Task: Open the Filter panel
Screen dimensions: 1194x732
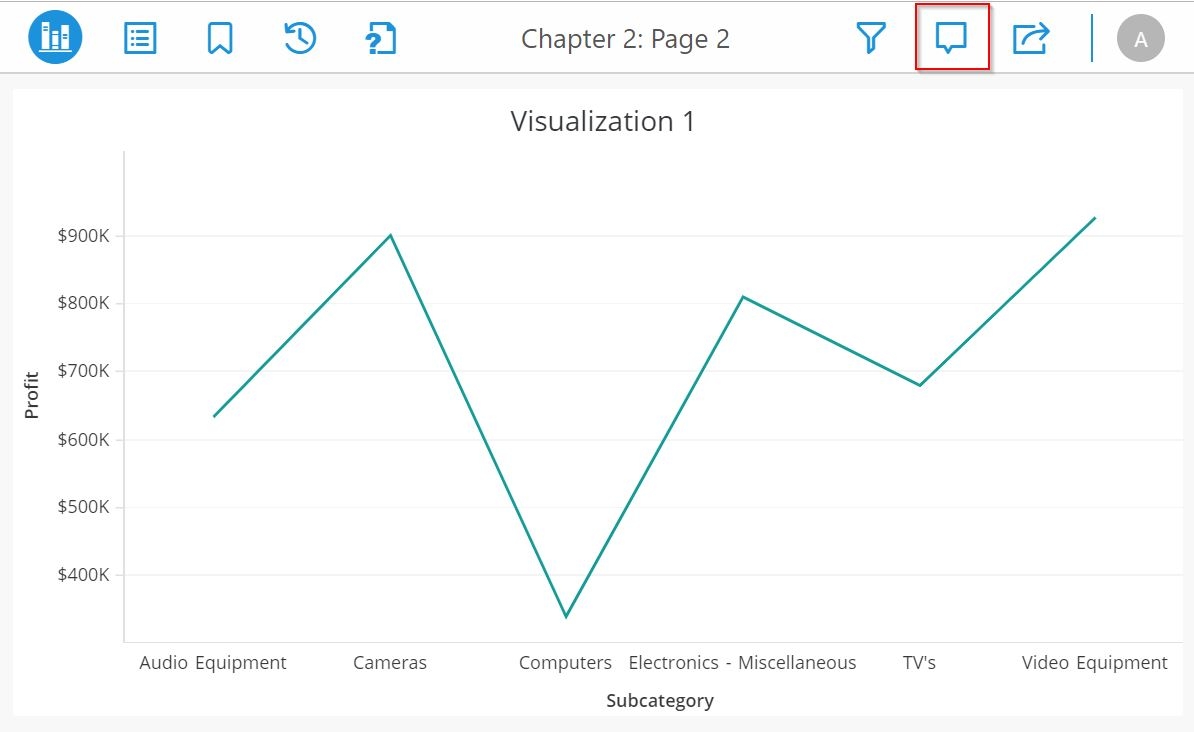Action: 871,38
